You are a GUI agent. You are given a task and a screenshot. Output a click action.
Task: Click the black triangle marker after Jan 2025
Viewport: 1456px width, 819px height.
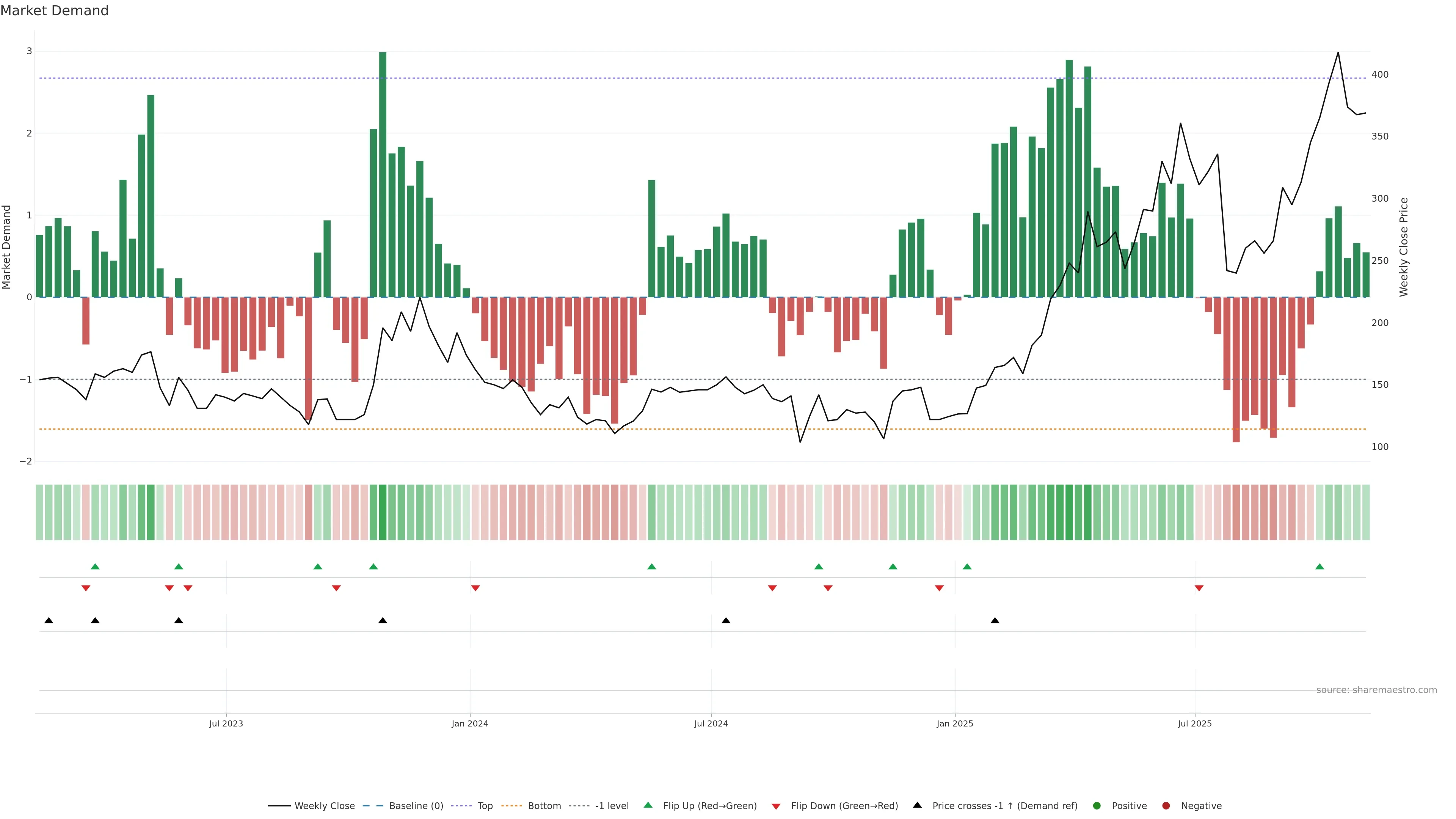click(x=995, y=621)
